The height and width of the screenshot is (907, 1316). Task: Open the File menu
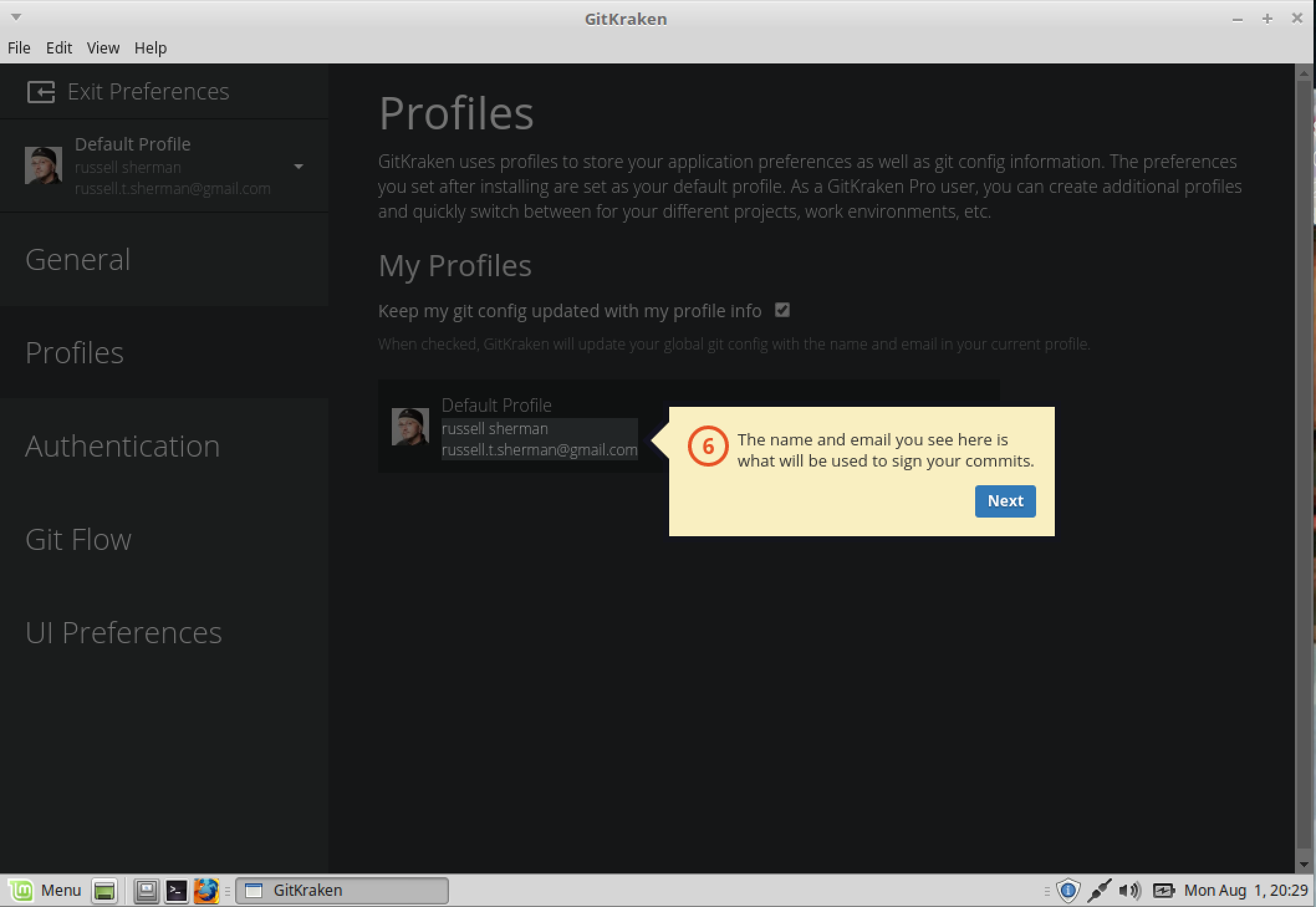pyautogui.click(x=19, y=48)
